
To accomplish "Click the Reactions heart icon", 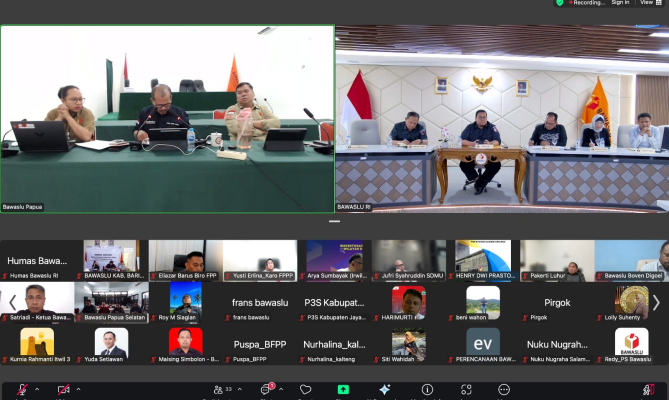I will 306,390.
